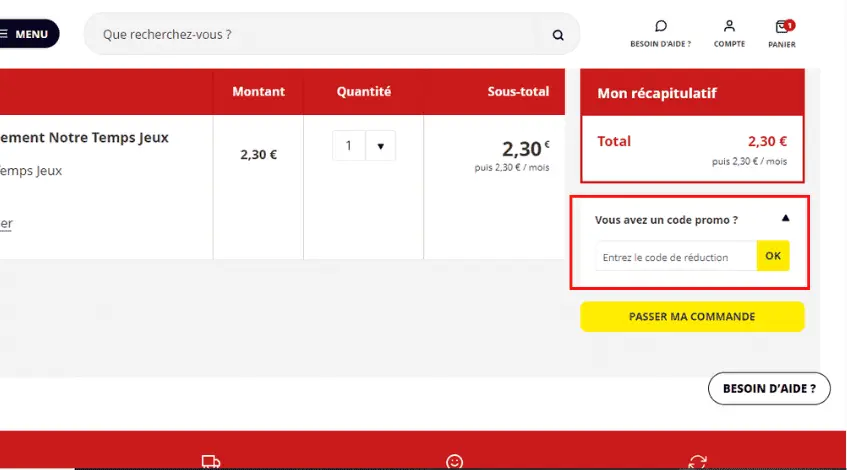Open the floating 'BESOIN D'AIDE ?' button

point(769,388)
